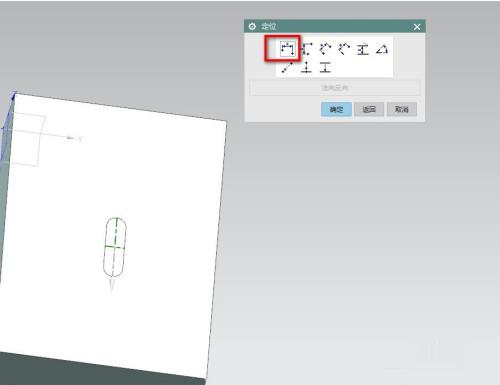This screenshot has height=385, width=500.
Task: Select the Vertical positioning method icon
Action: click(x=306, y=49)
